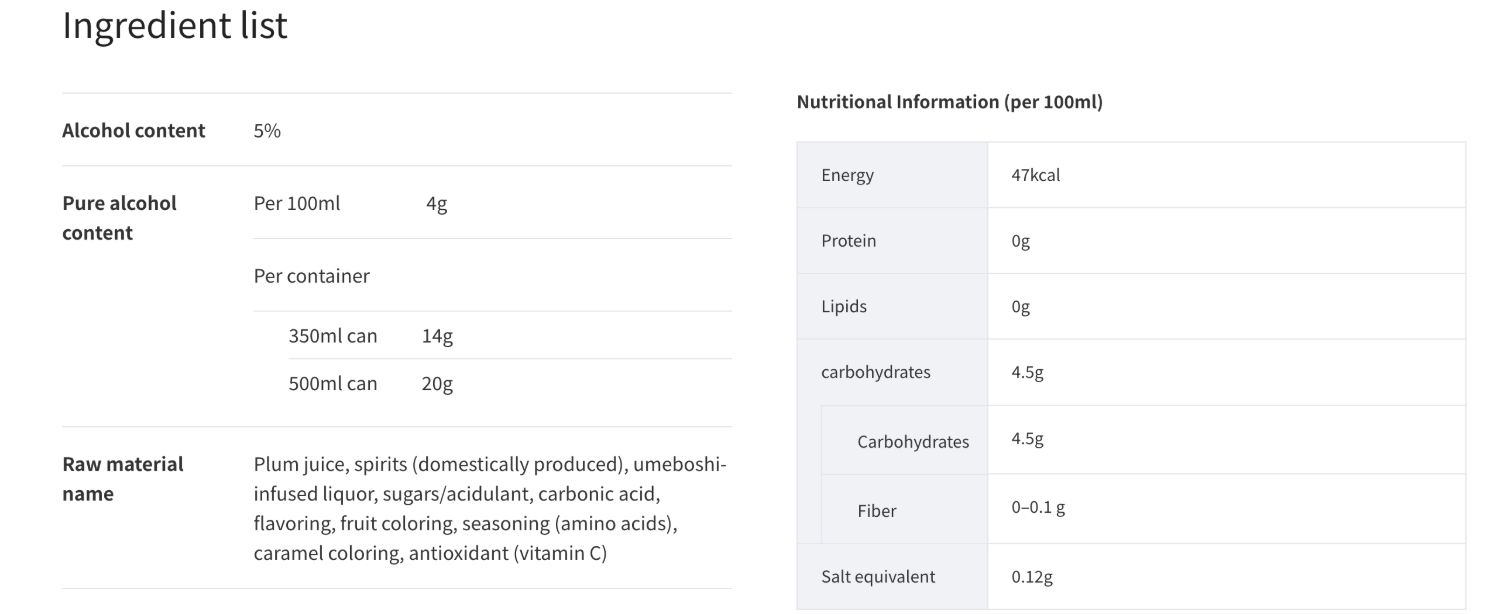This screenshot has height=614, width=1486.
Task: Click the Plum juice ingredients paragraph
Action: click(490, 508)
